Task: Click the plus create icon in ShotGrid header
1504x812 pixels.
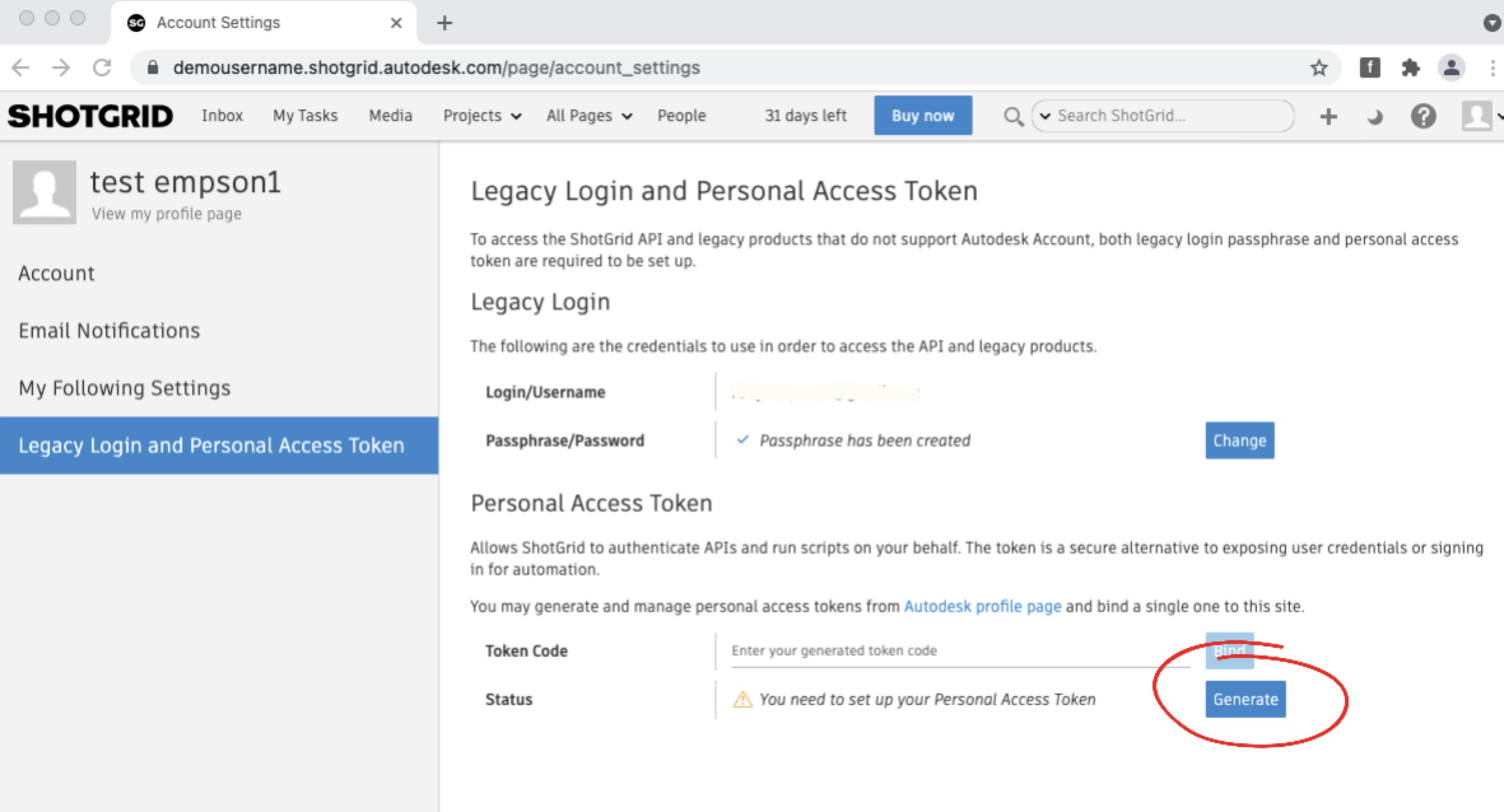Action: [1328, 116]
